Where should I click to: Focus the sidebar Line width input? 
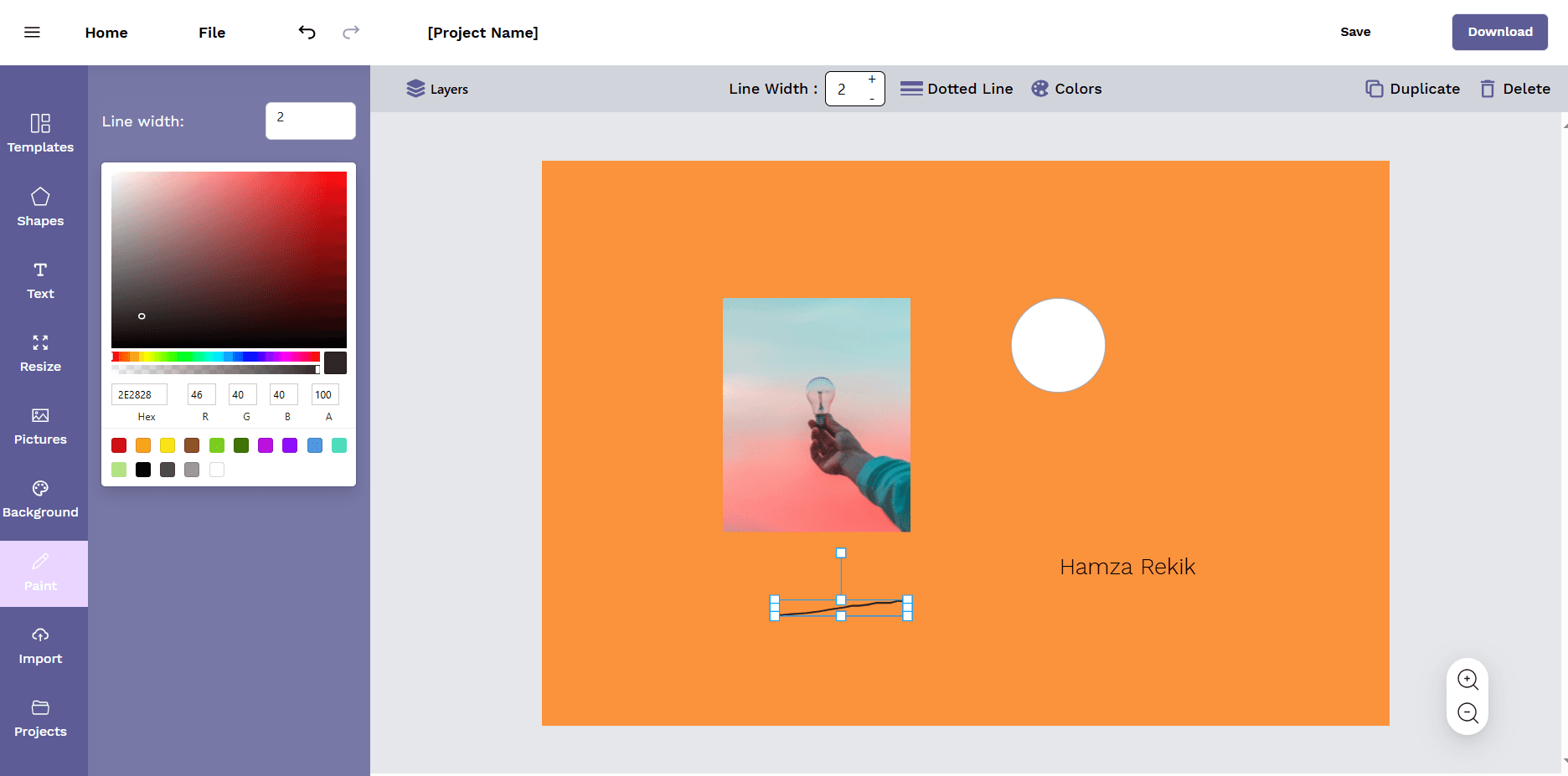[311, 121]
